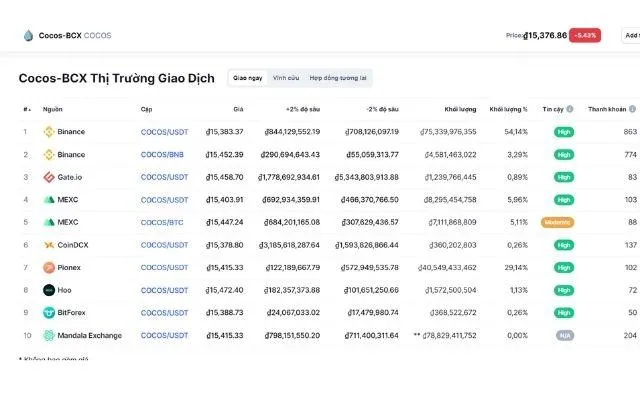Image resolution: width=640 pixels, height=400 pixels.
Task: Click liquidity score 863
Action: pos(630,132)
